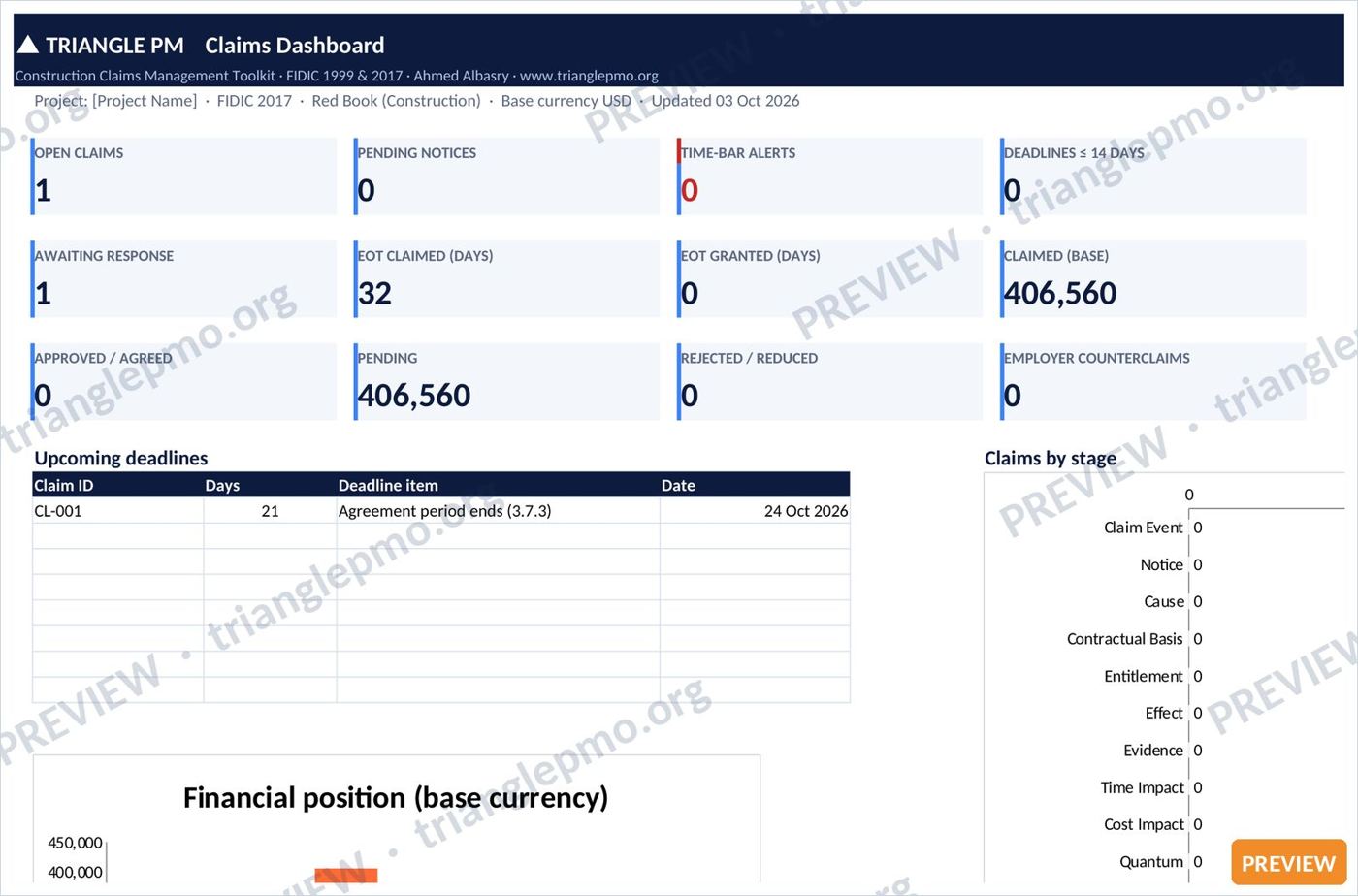Click the Notice label in stage chart
Viewport: 1358px width, 896px height.
click(1162, 564)
